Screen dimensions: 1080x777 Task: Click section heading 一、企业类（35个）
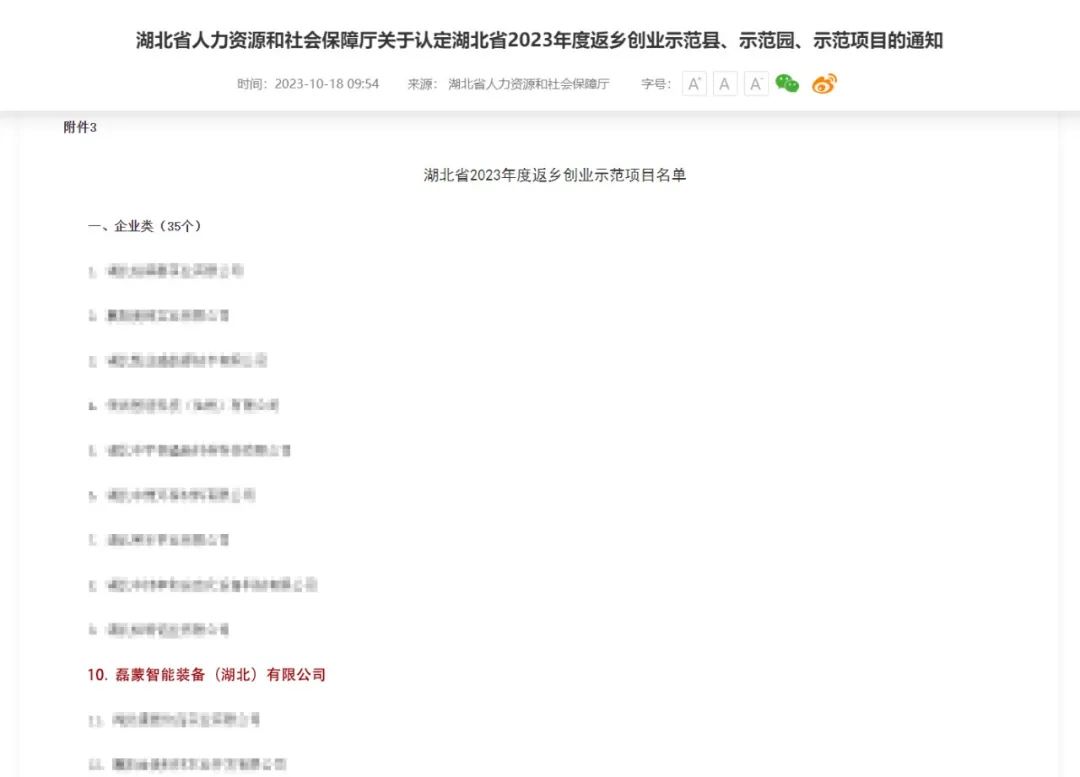click(145, 226)
